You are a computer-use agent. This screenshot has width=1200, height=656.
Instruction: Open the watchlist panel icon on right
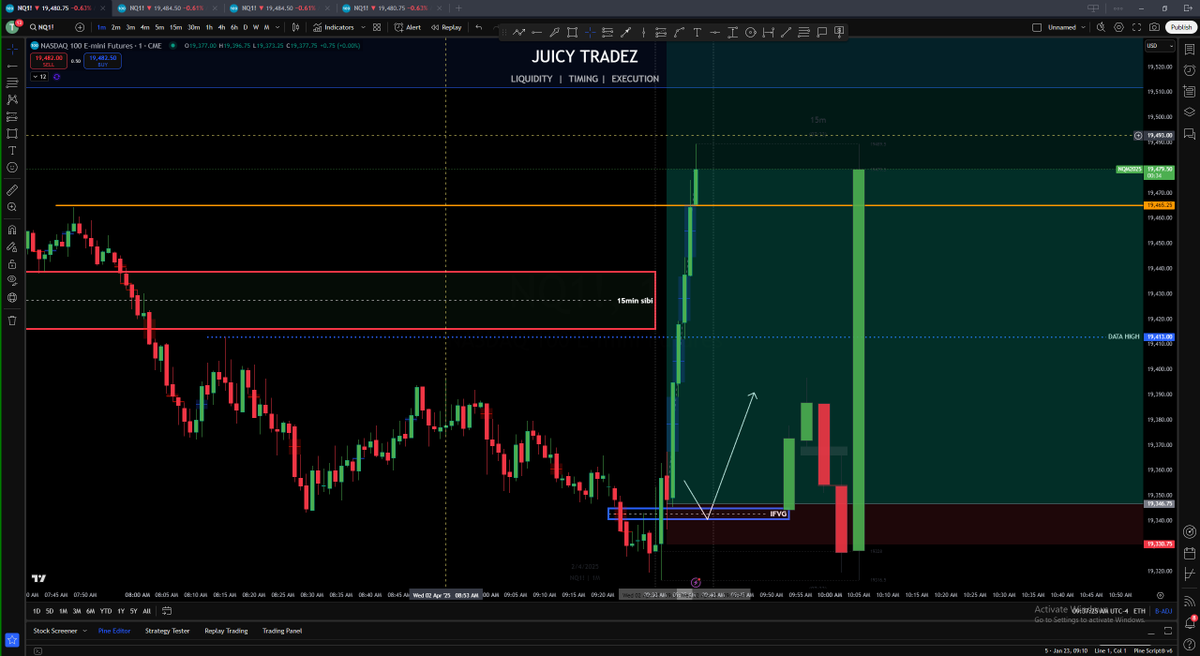point(1189,47)
